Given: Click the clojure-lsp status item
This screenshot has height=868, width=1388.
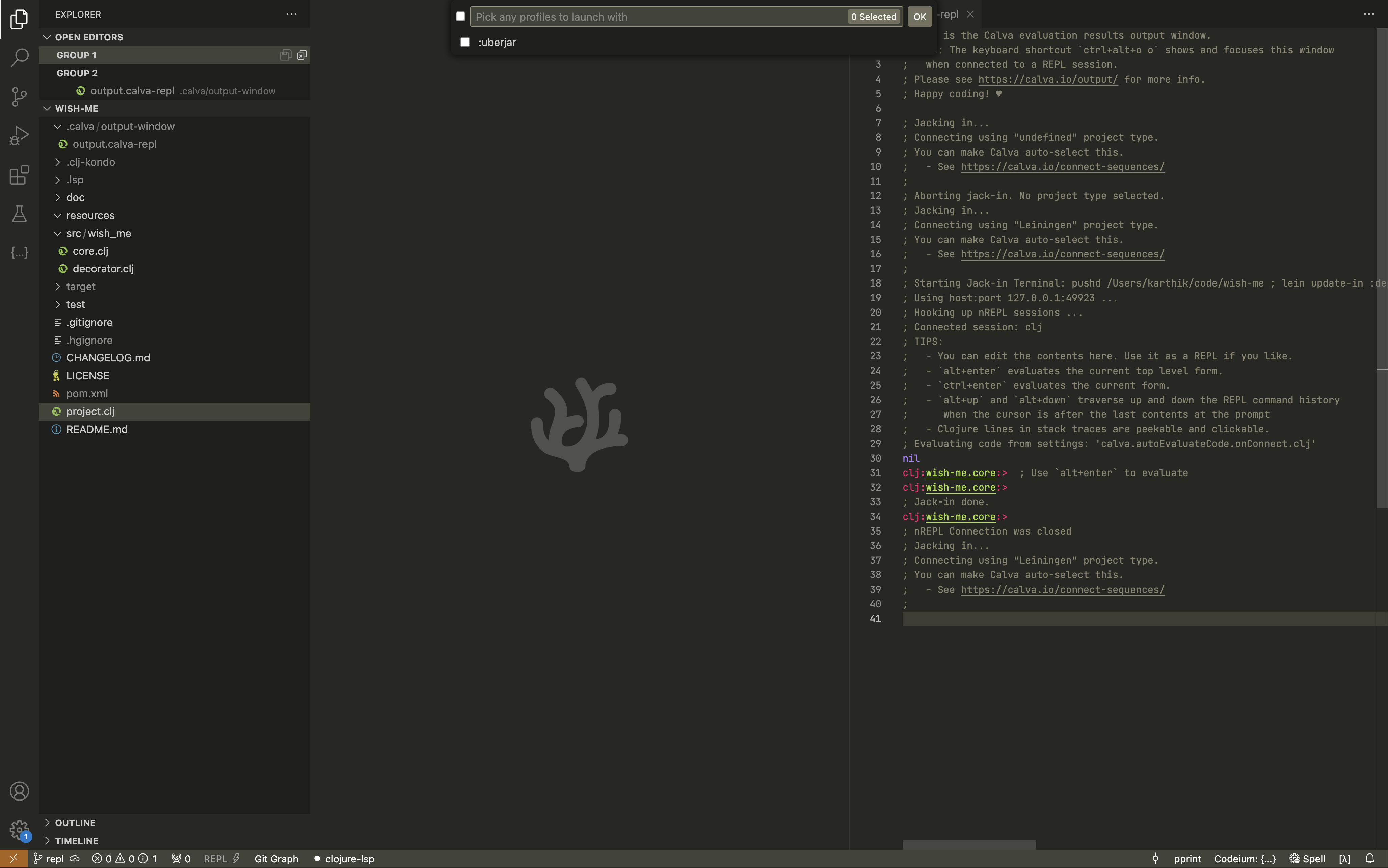Looking at the screenshot, I should pyautogui.click(x=344, y=858).
